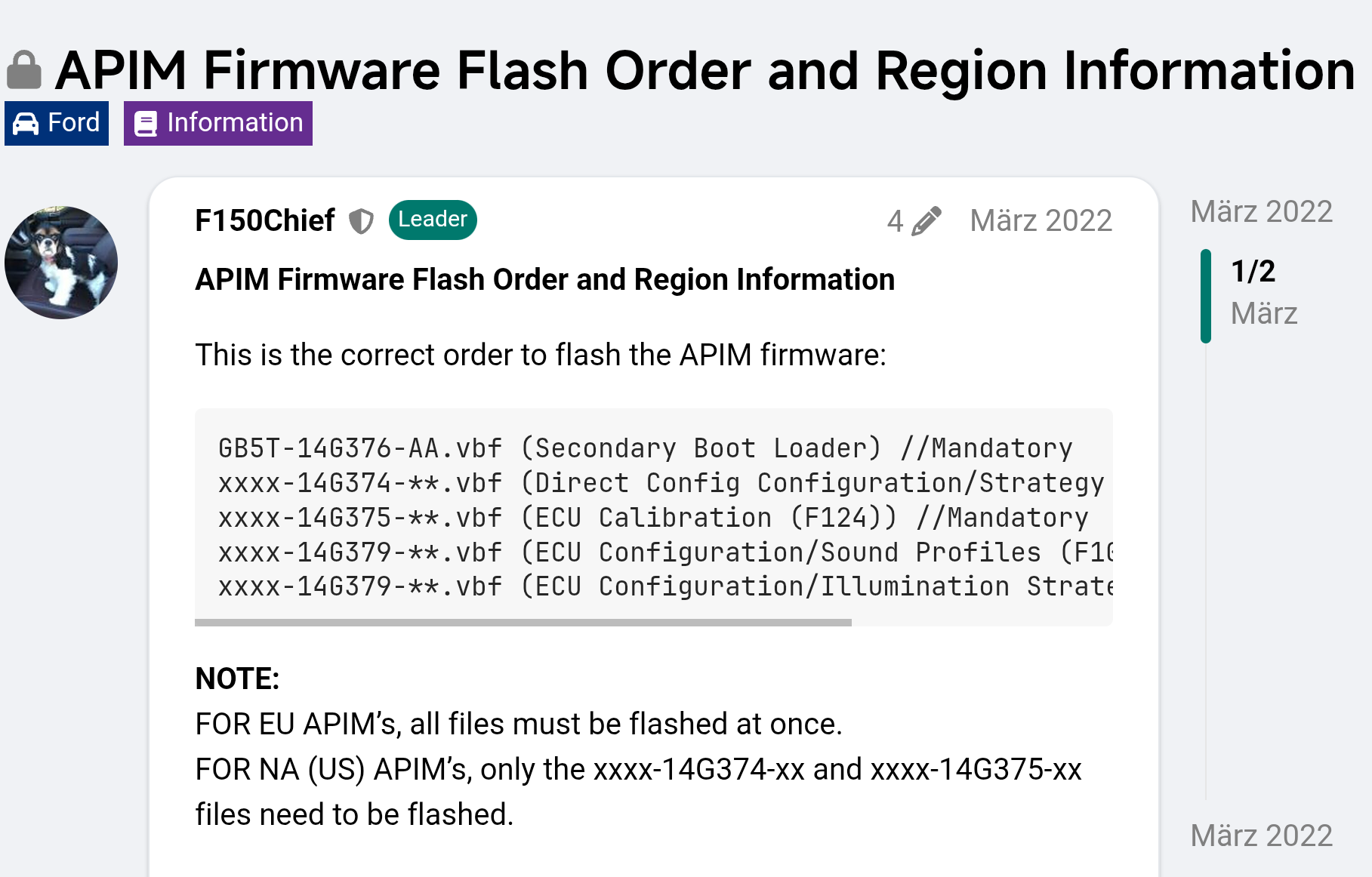Click the top März 2022 timeline label

click(x=1261, y=212)
